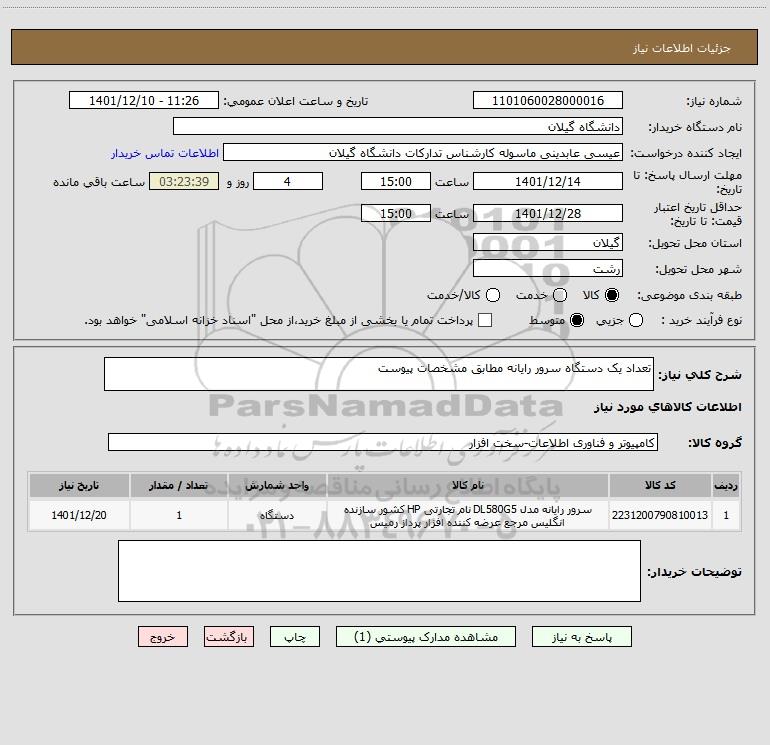This screenshot has width=770, height=745.
Task: Open the اطلاعات تماس خریدار link
Action: pos(165,153)
